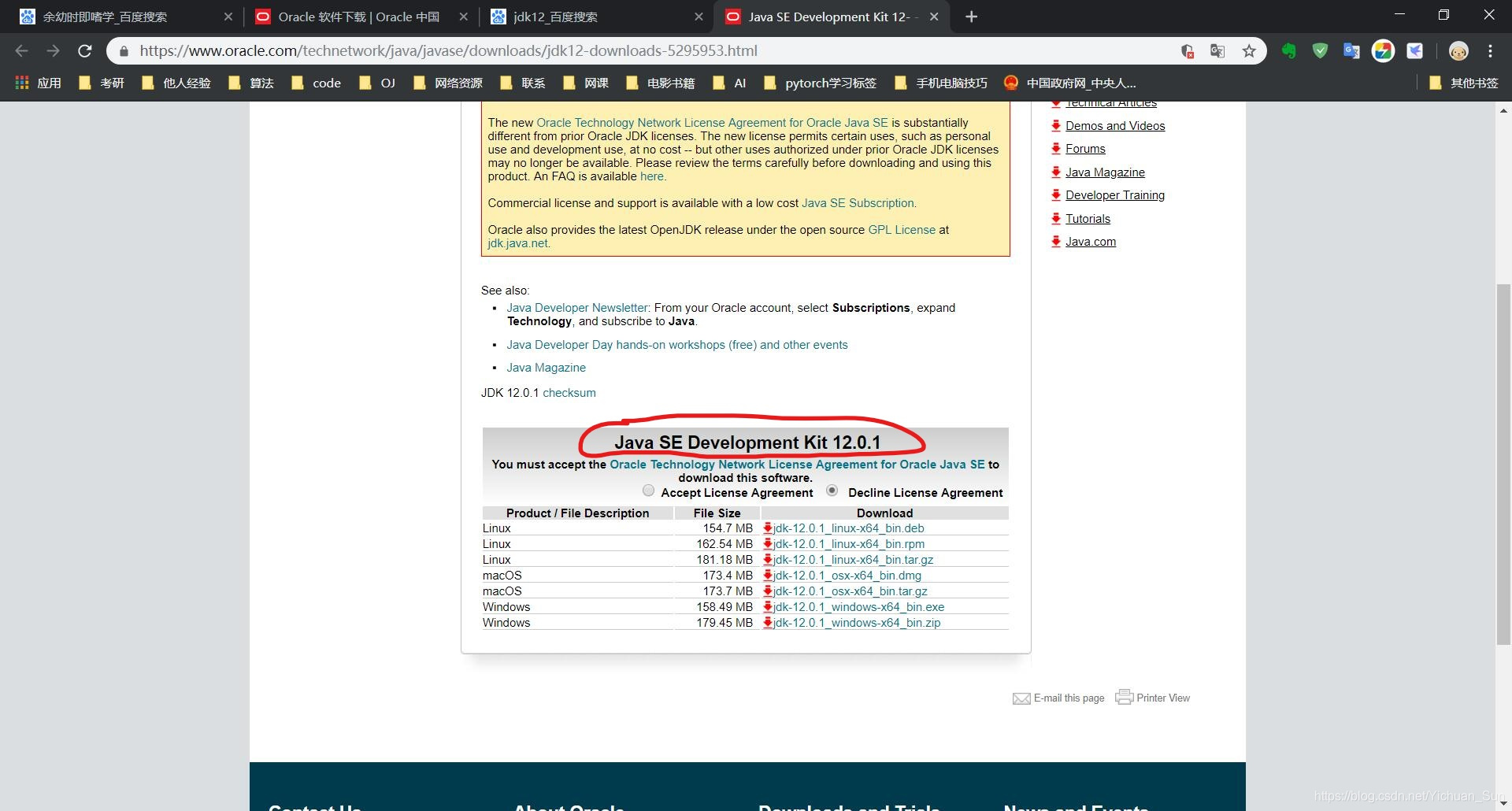Click the red download arrow beside windows-x64_bin.exe

pyautogui.click(x=768, y=607)
